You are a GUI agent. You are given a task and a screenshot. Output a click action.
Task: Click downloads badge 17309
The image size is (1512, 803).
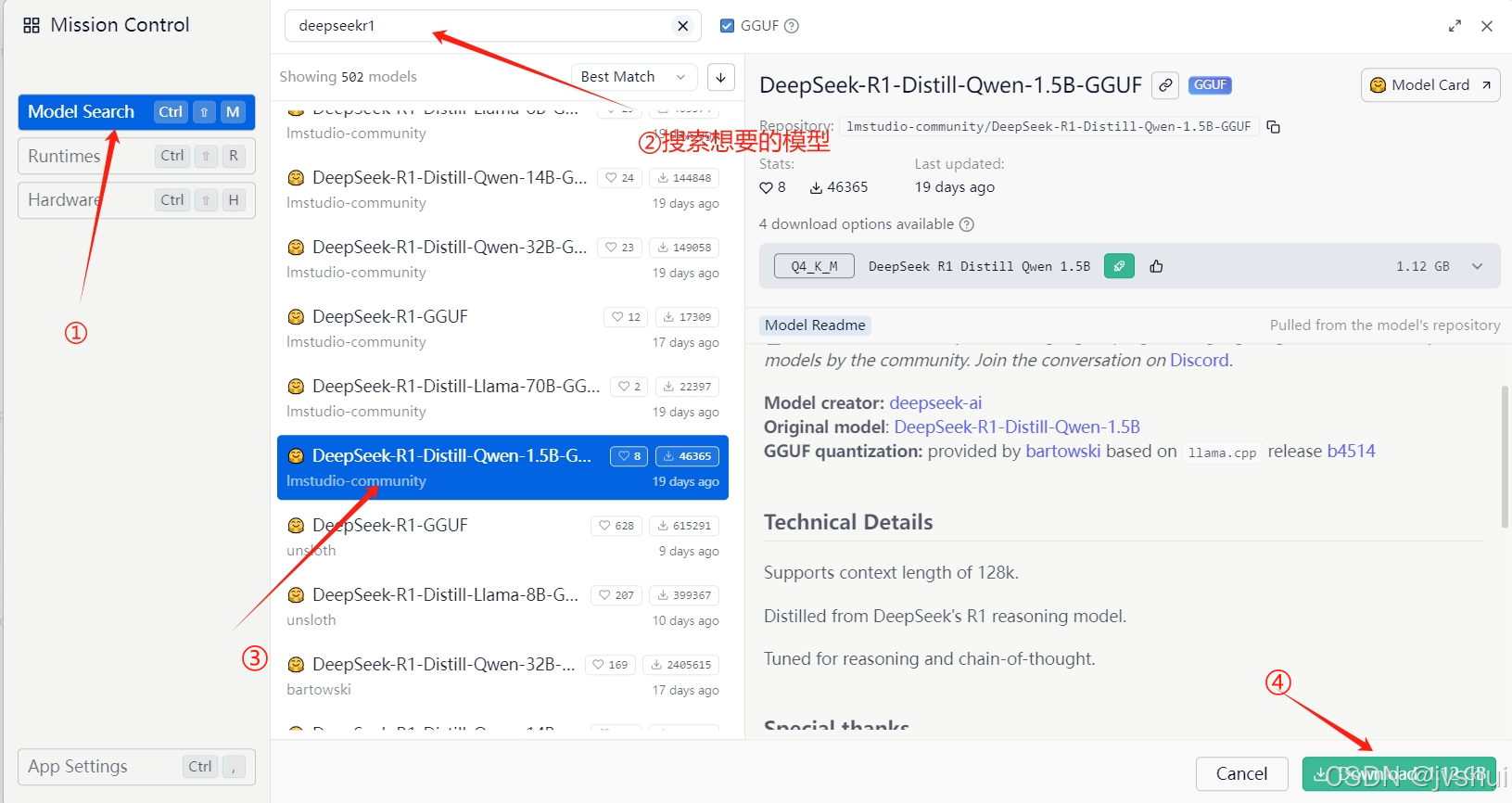coord(687,317)
